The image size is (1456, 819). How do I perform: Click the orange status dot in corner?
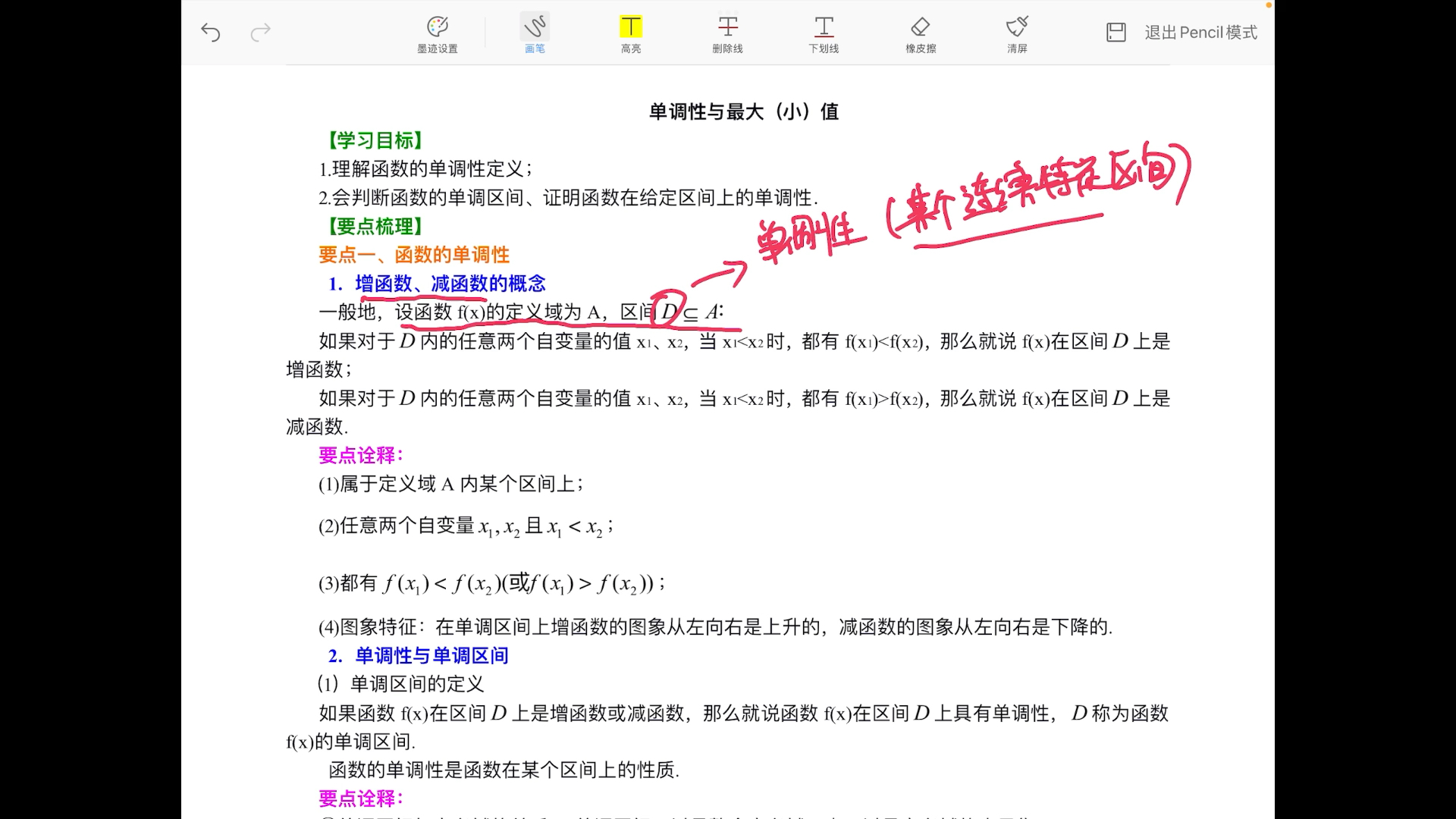[1269, 5]
